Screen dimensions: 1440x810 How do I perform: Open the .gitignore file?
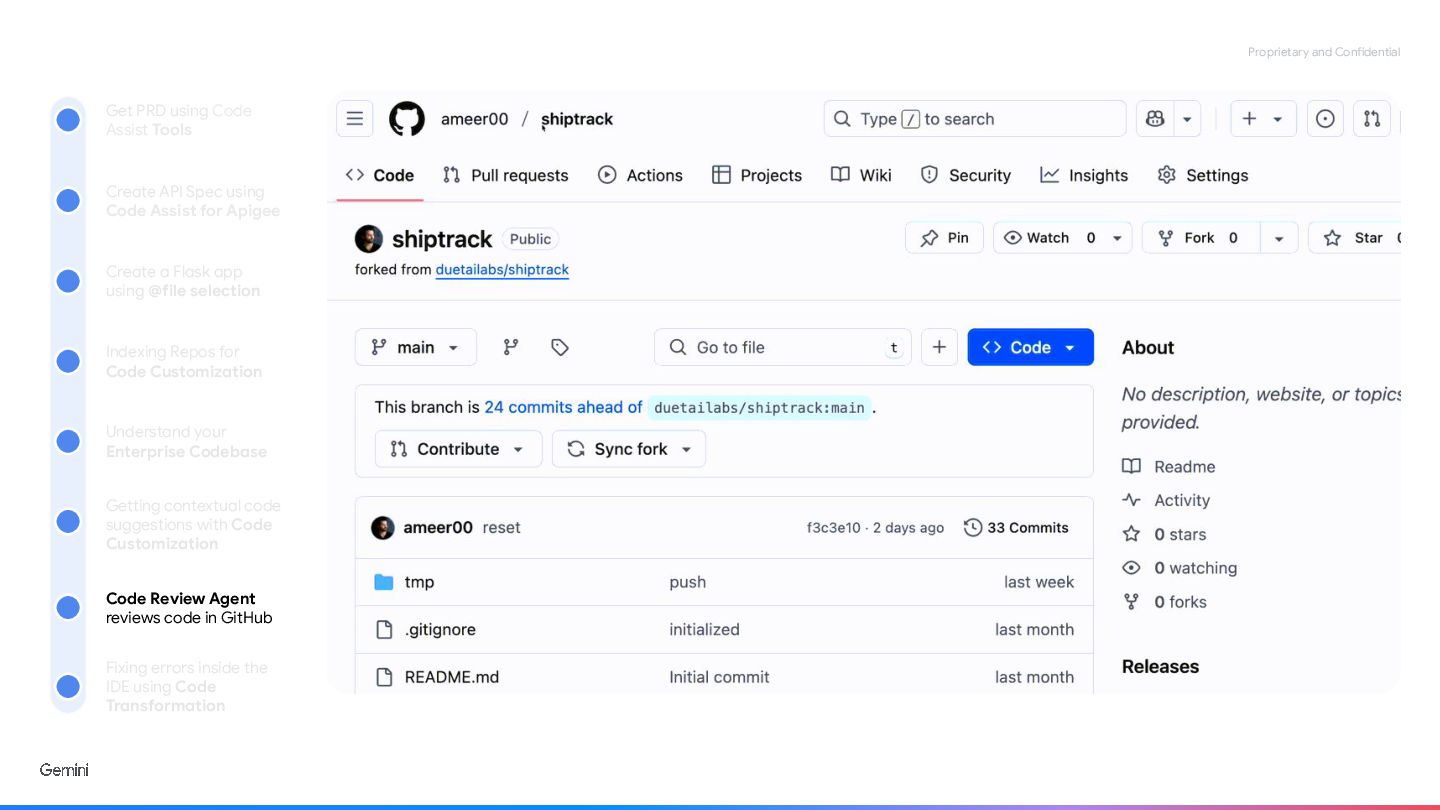(x=440, y=630)
